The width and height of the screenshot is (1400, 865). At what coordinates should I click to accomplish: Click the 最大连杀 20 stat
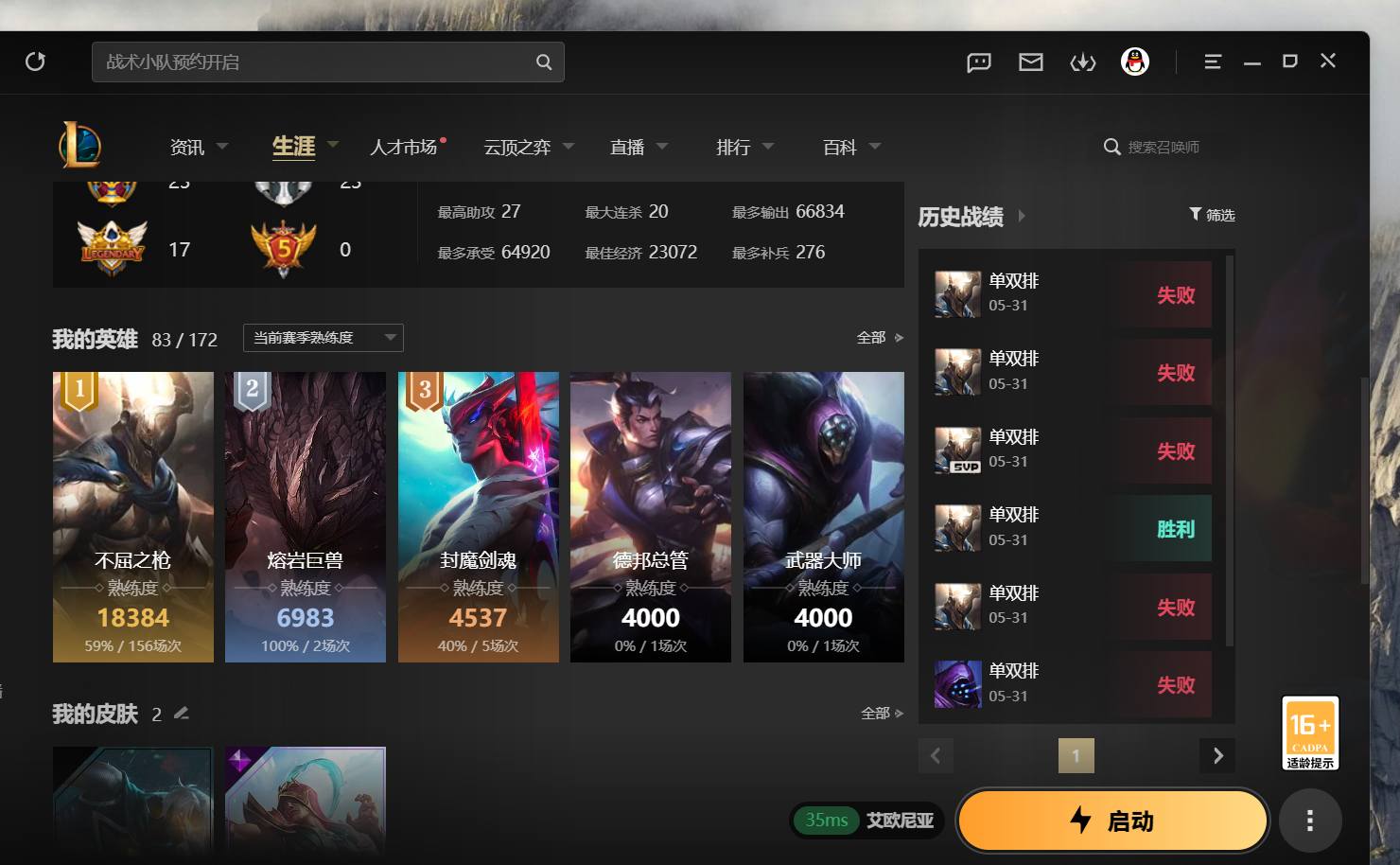626,212
